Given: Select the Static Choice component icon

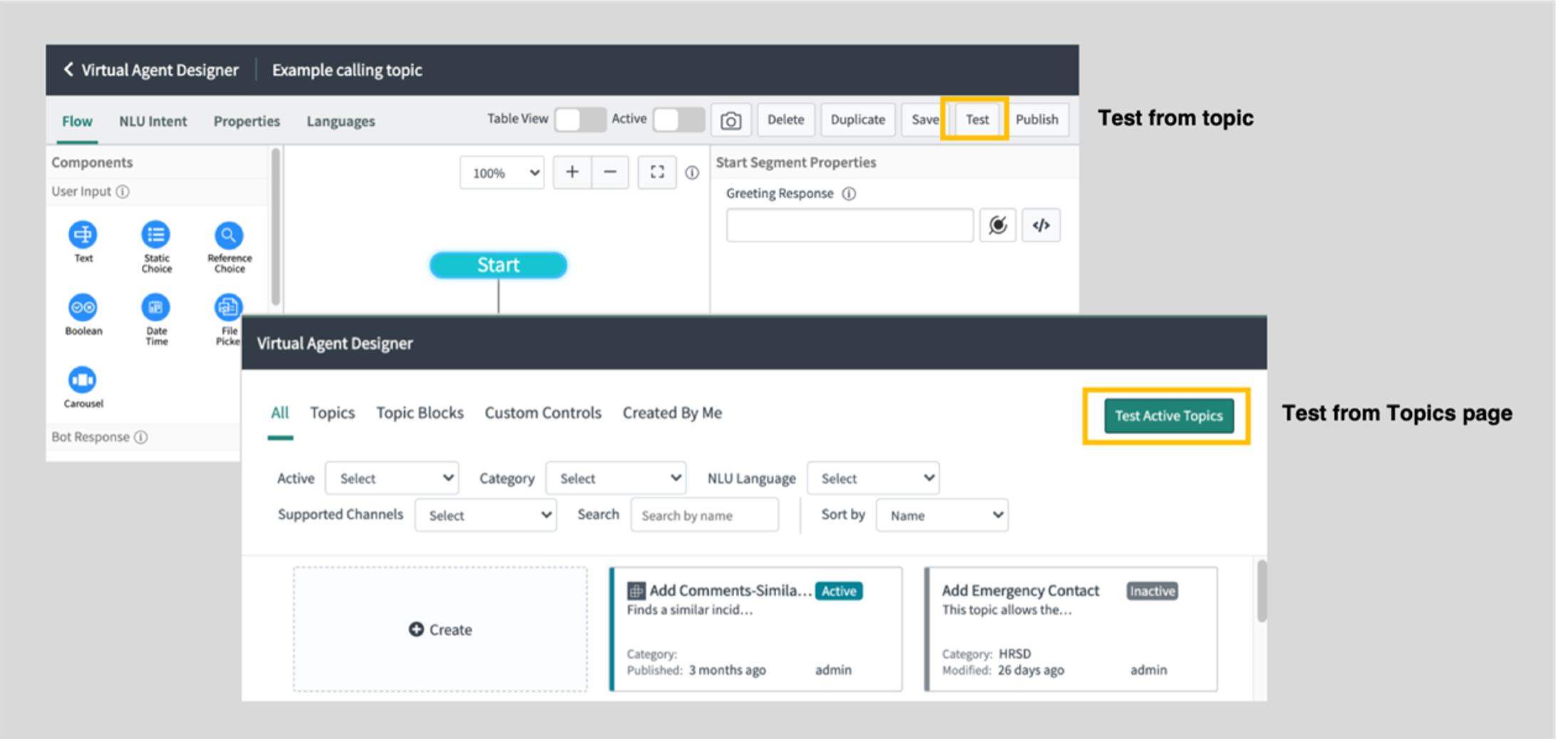Looking at the screenshot, I should coord(155,235).
